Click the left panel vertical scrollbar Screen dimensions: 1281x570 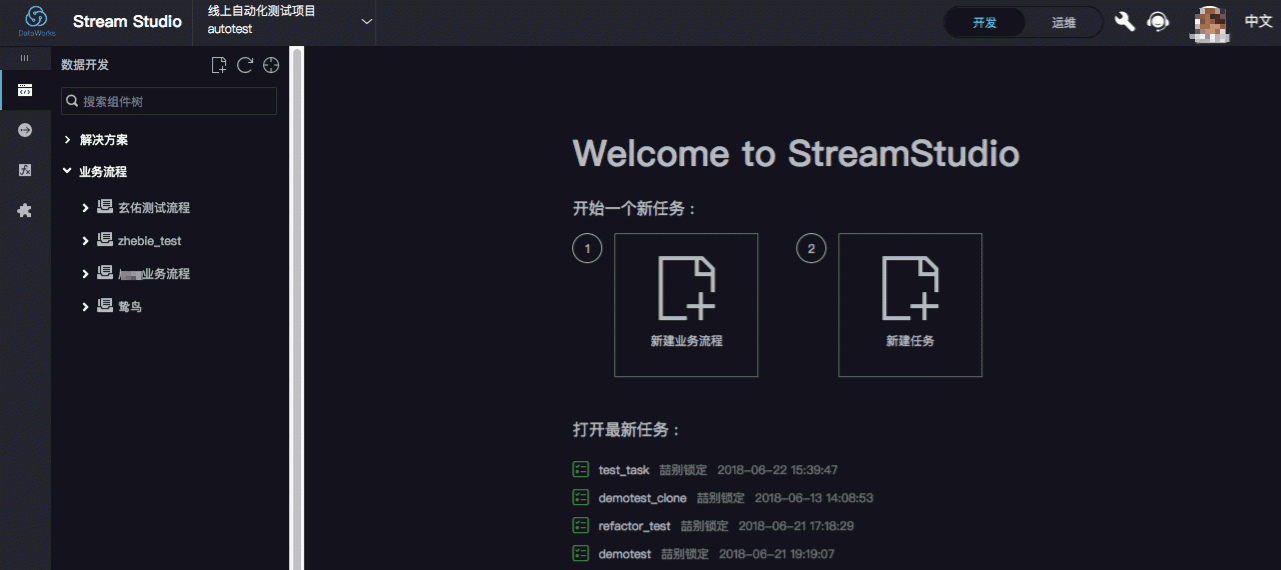pos(296,308)
